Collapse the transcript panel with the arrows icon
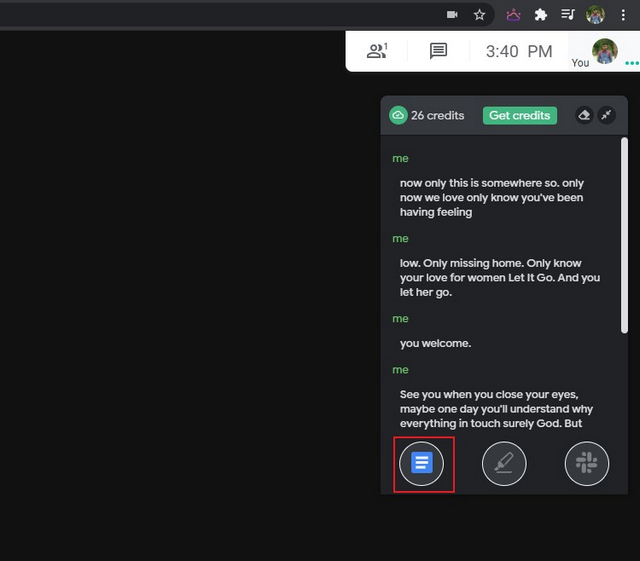Image resolution: width=640 pixels, height=561 pixels. pyautogui.click(x=606, y=115)
